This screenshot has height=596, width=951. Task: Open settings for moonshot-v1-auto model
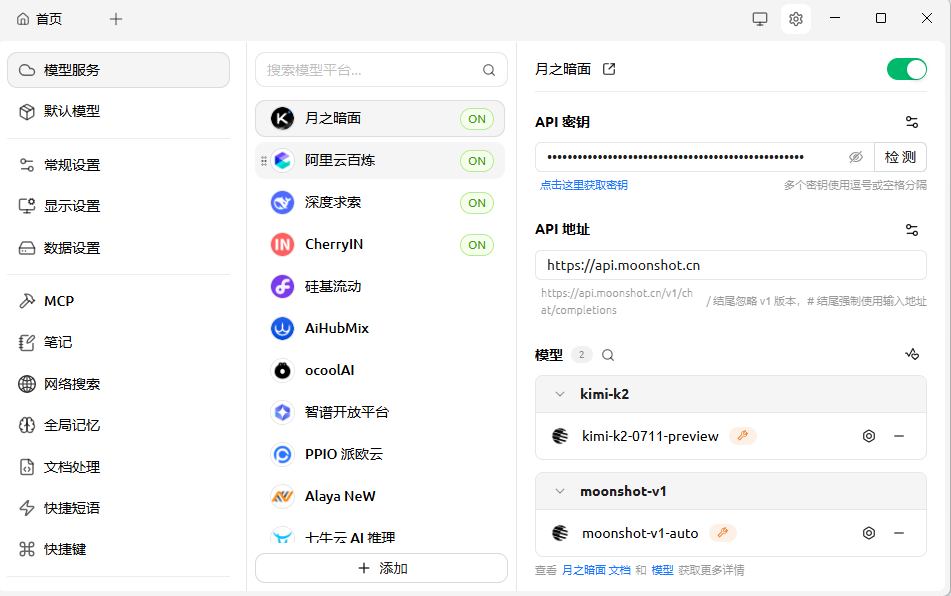pos(869,533)
